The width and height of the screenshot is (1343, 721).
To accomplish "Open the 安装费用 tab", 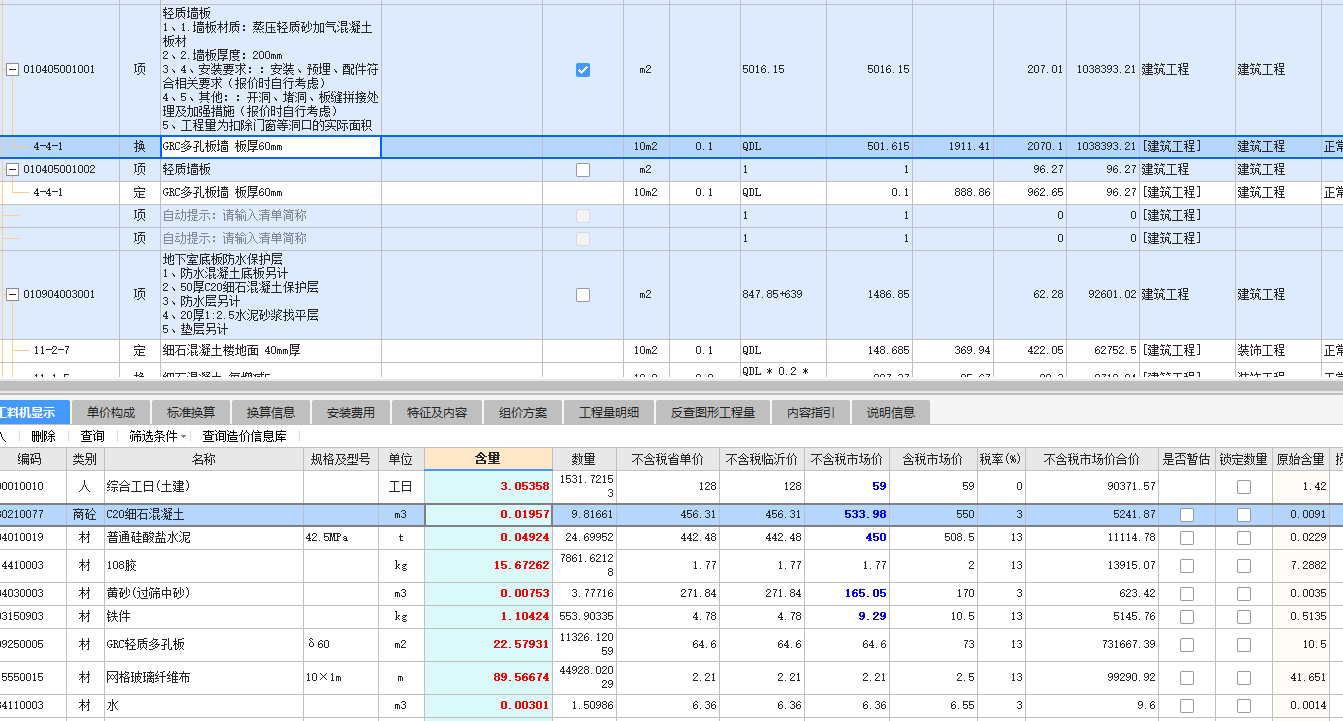I will [350, 412].
